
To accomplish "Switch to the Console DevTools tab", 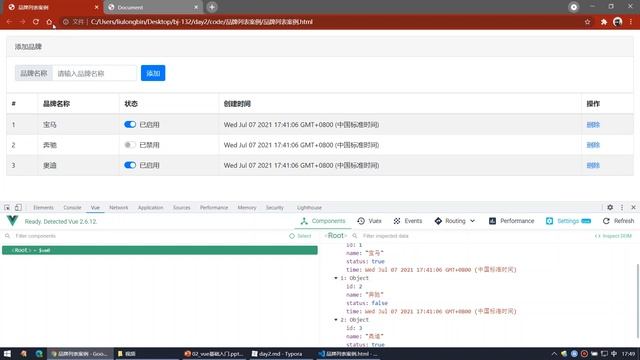I will pyautogui.click(x=72, y=207).
